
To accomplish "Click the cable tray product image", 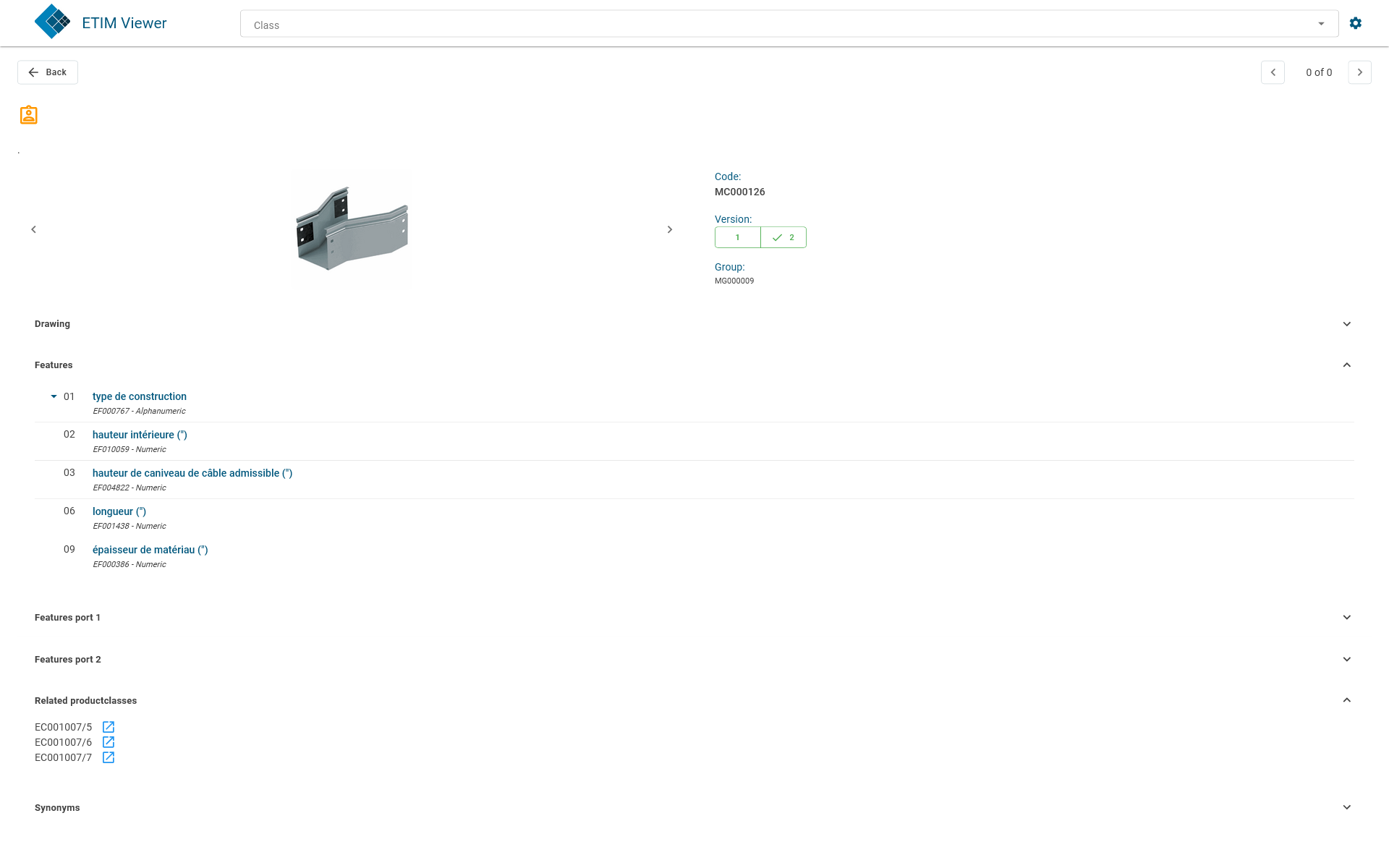I will (x=352, y=229).
